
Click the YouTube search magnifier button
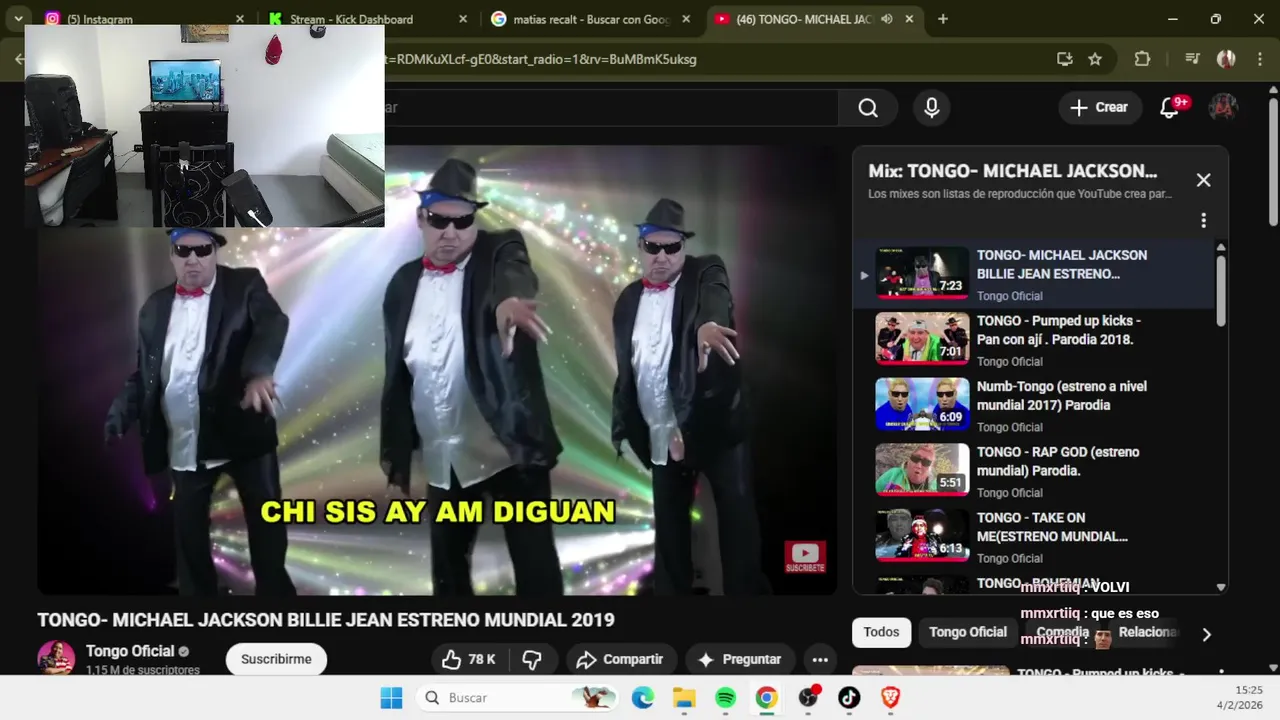coord(868,108)
